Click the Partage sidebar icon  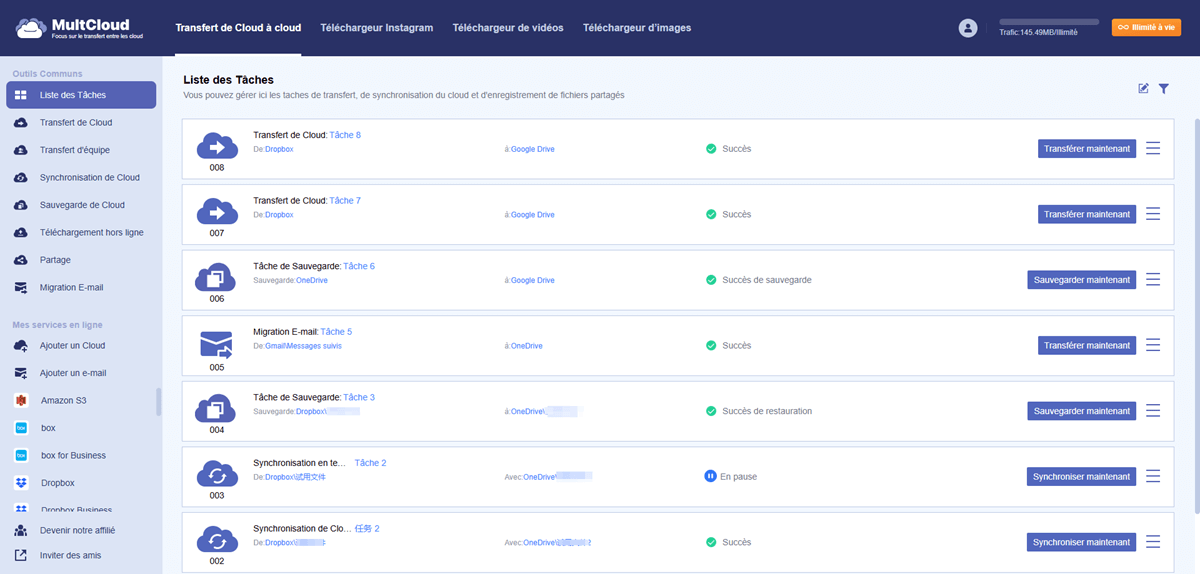click(x=21, y=260)
